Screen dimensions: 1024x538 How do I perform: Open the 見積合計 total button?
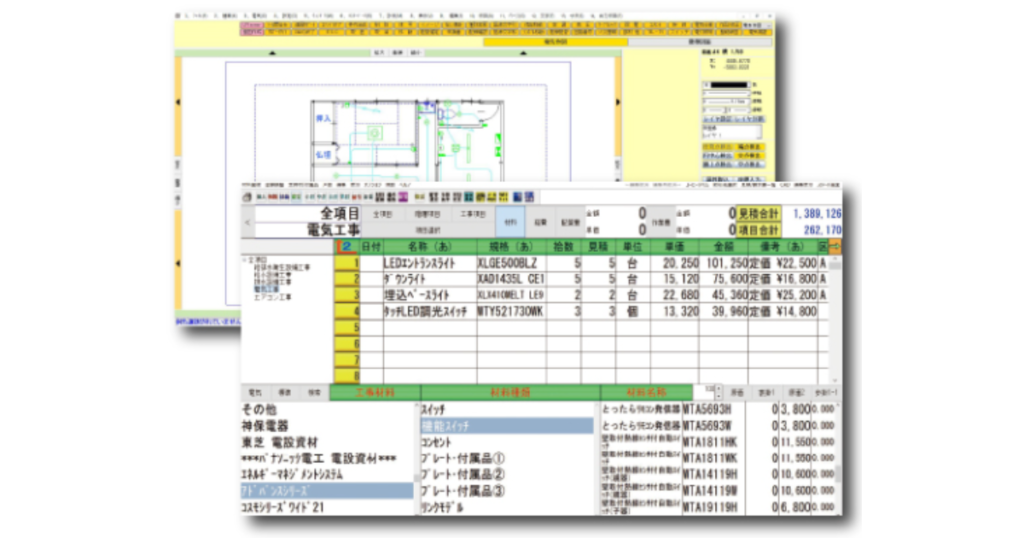coord(758,214)
